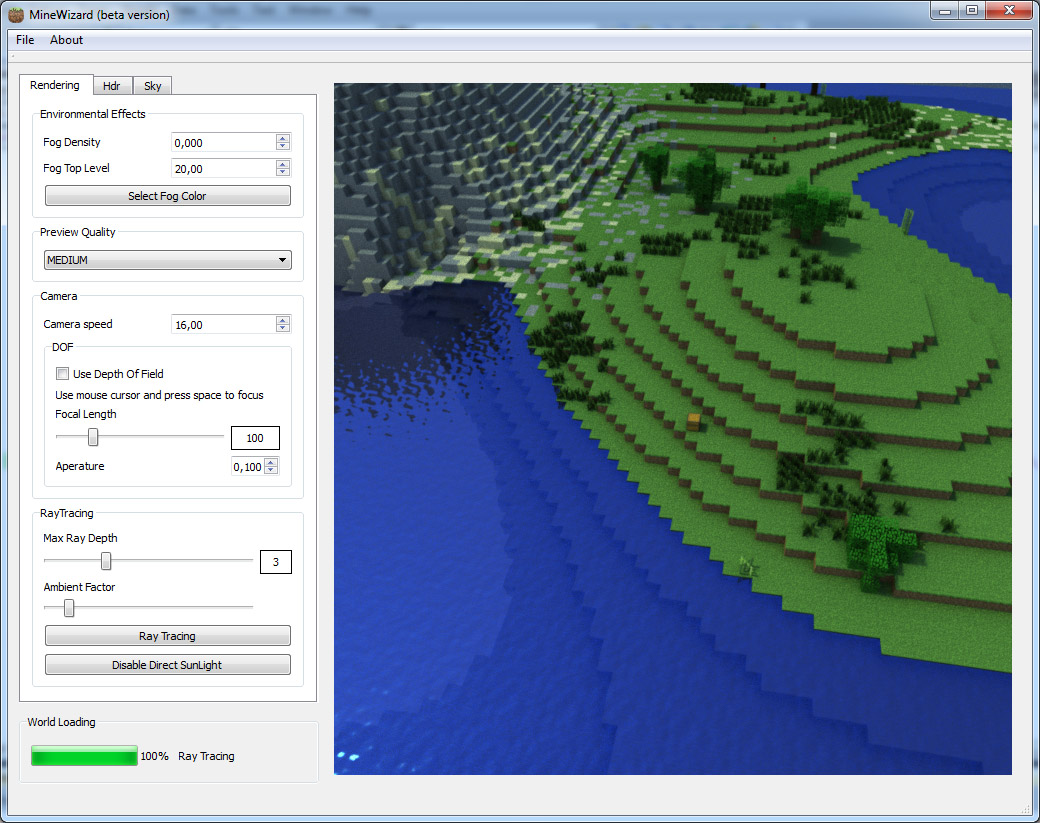The height and width of the screenshot is (823, 1040).
Task: Click the Ray Tracing button
Action: (167, 635)
